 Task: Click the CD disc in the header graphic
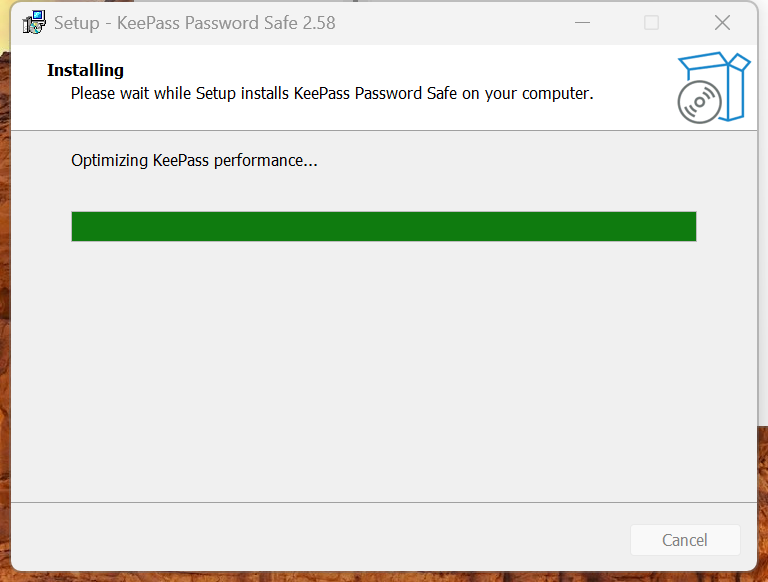(698, 101)
